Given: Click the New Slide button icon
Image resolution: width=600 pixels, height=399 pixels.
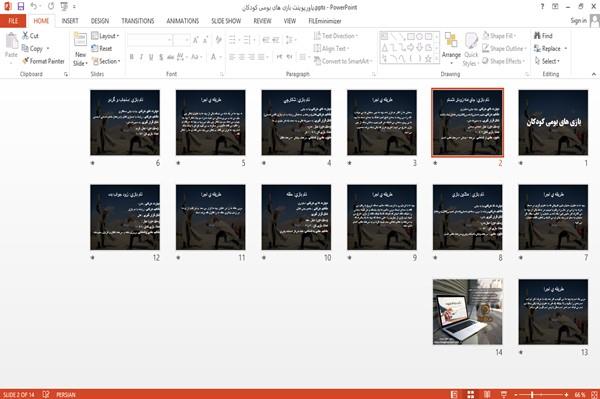Looking at the screenshot, I should [80, 40].
